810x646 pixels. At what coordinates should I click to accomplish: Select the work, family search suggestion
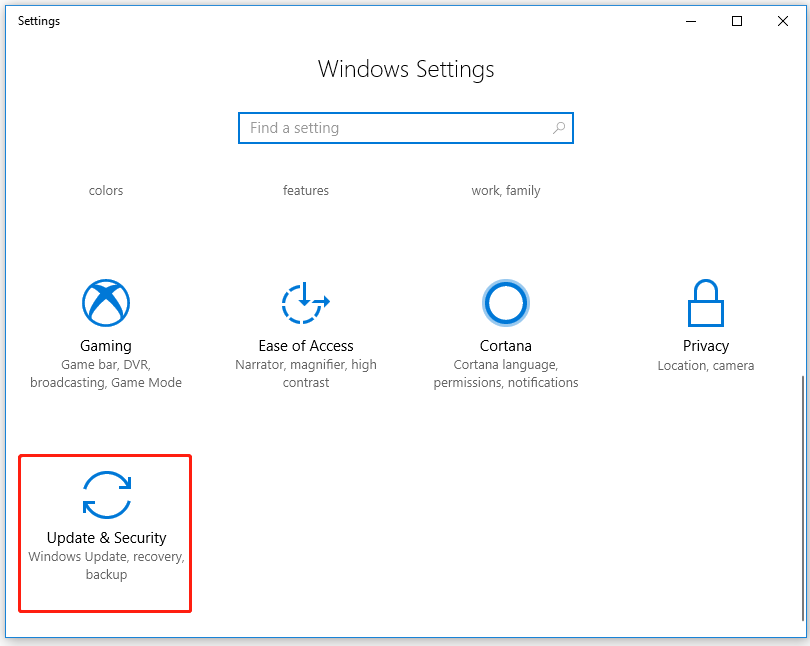coord(505,190)
